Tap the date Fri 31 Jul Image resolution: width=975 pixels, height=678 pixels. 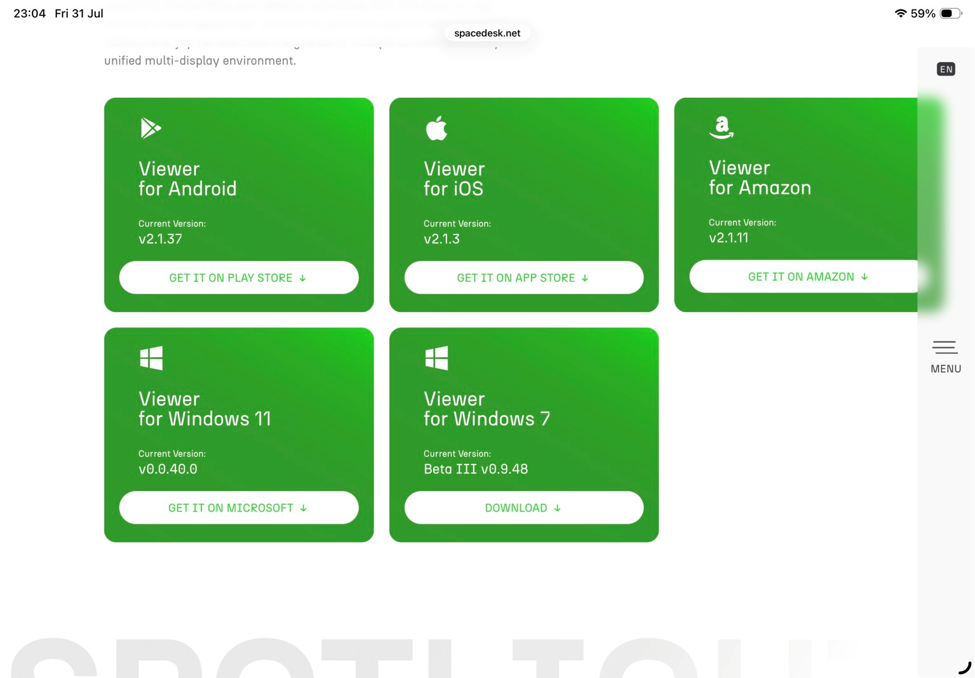(x=79, y=14)
